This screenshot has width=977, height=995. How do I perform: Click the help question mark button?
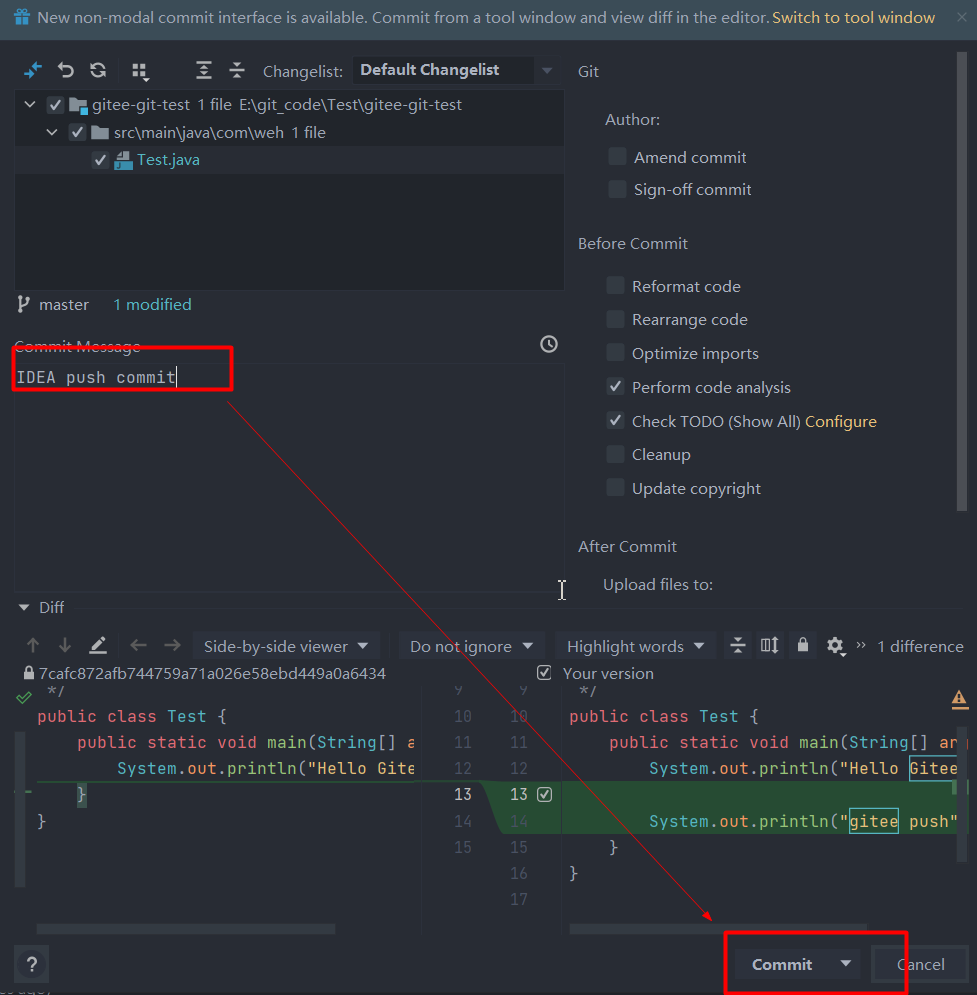pyautogui.click(x=32, y=965)
